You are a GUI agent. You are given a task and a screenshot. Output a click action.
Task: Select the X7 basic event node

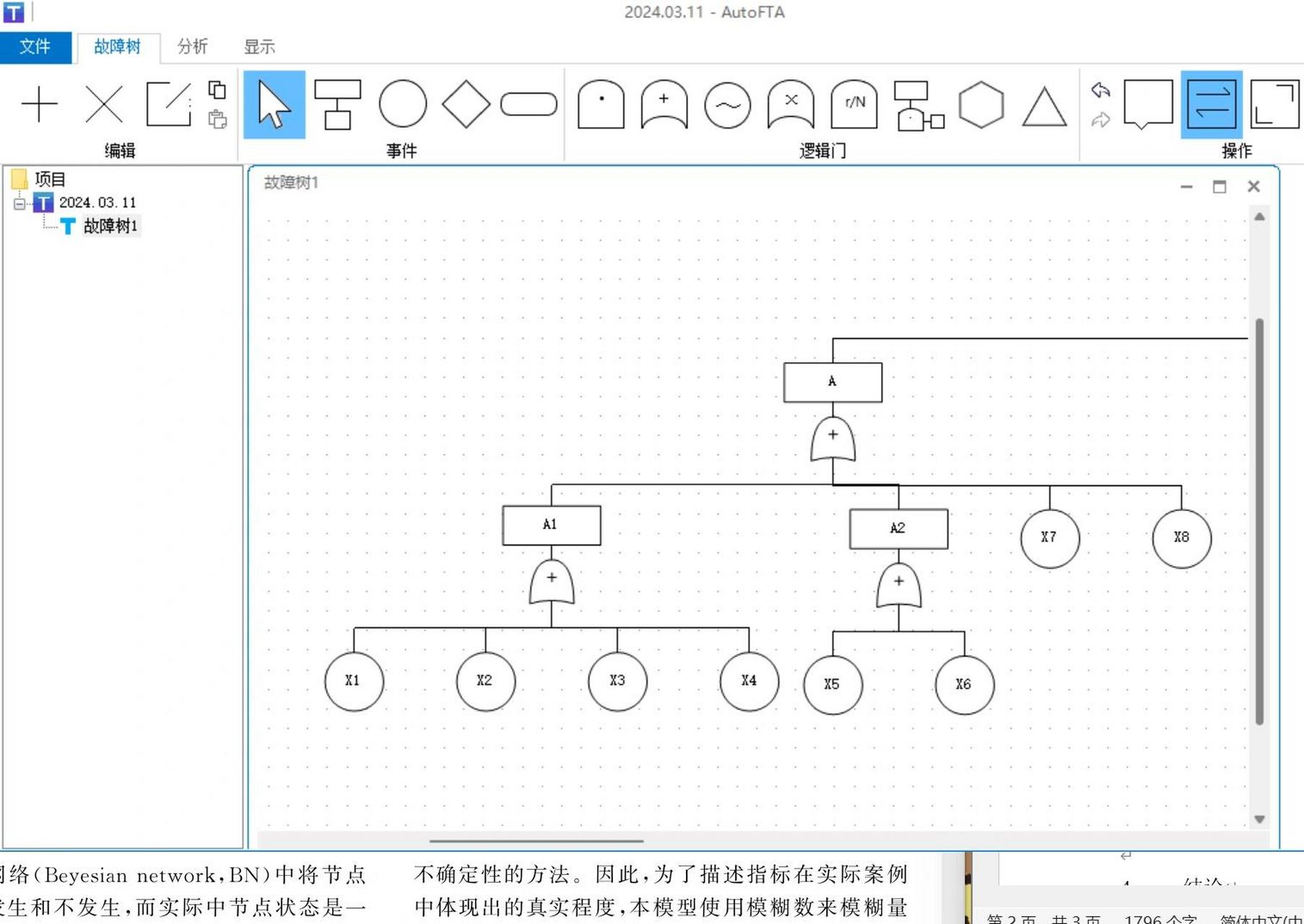(x=1049, y=538)
